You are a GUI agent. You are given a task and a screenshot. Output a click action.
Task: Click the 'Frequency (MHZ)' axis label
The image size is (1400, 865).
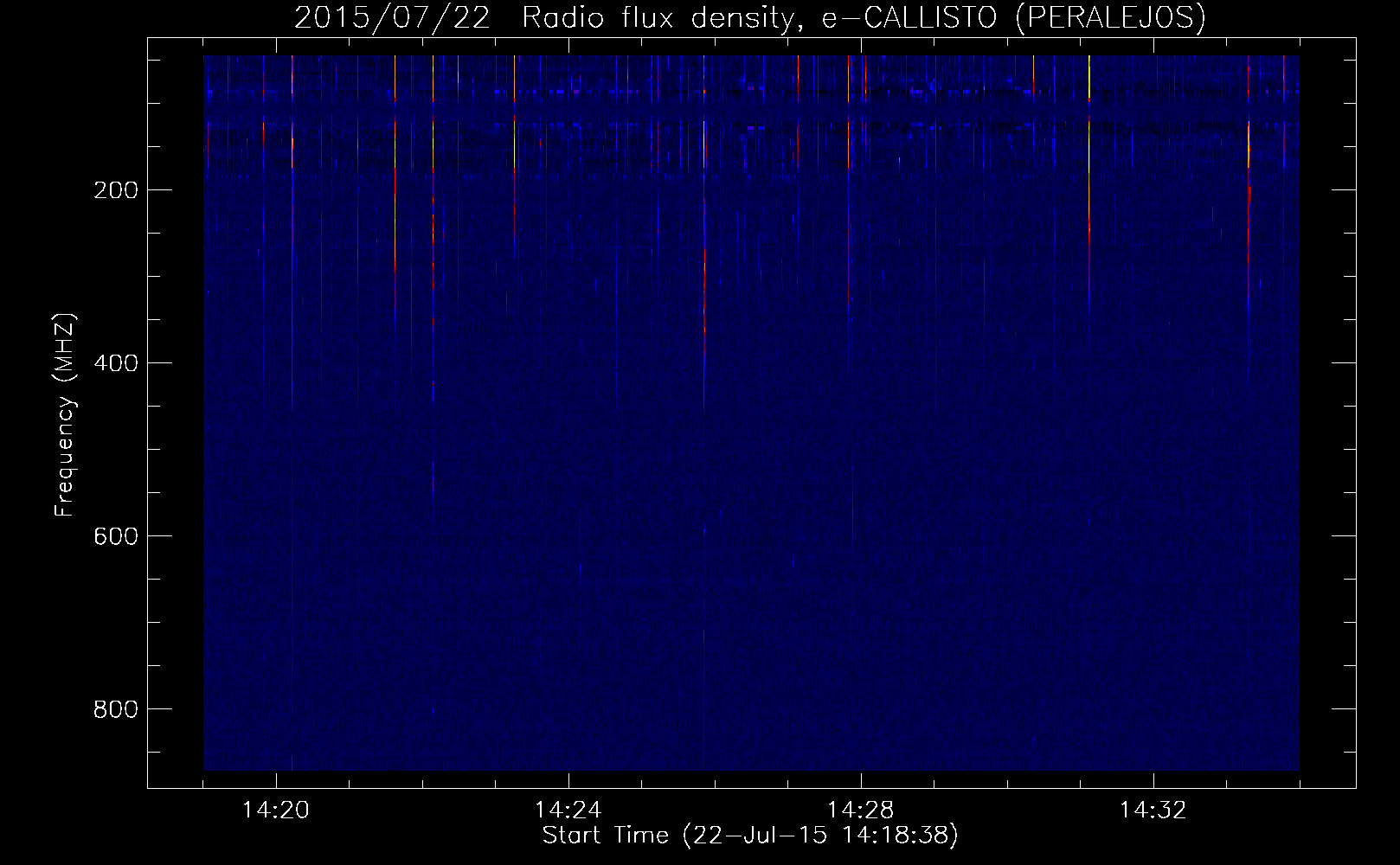pos(65,414)
